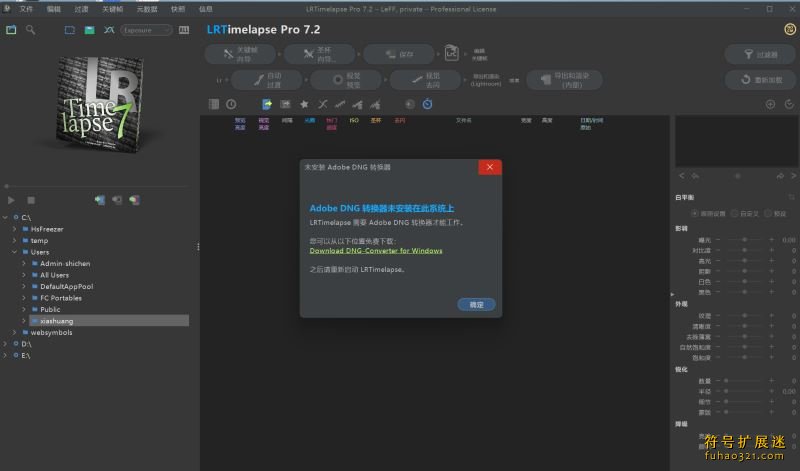Expand the DefaultAppPool folder node

23,286
